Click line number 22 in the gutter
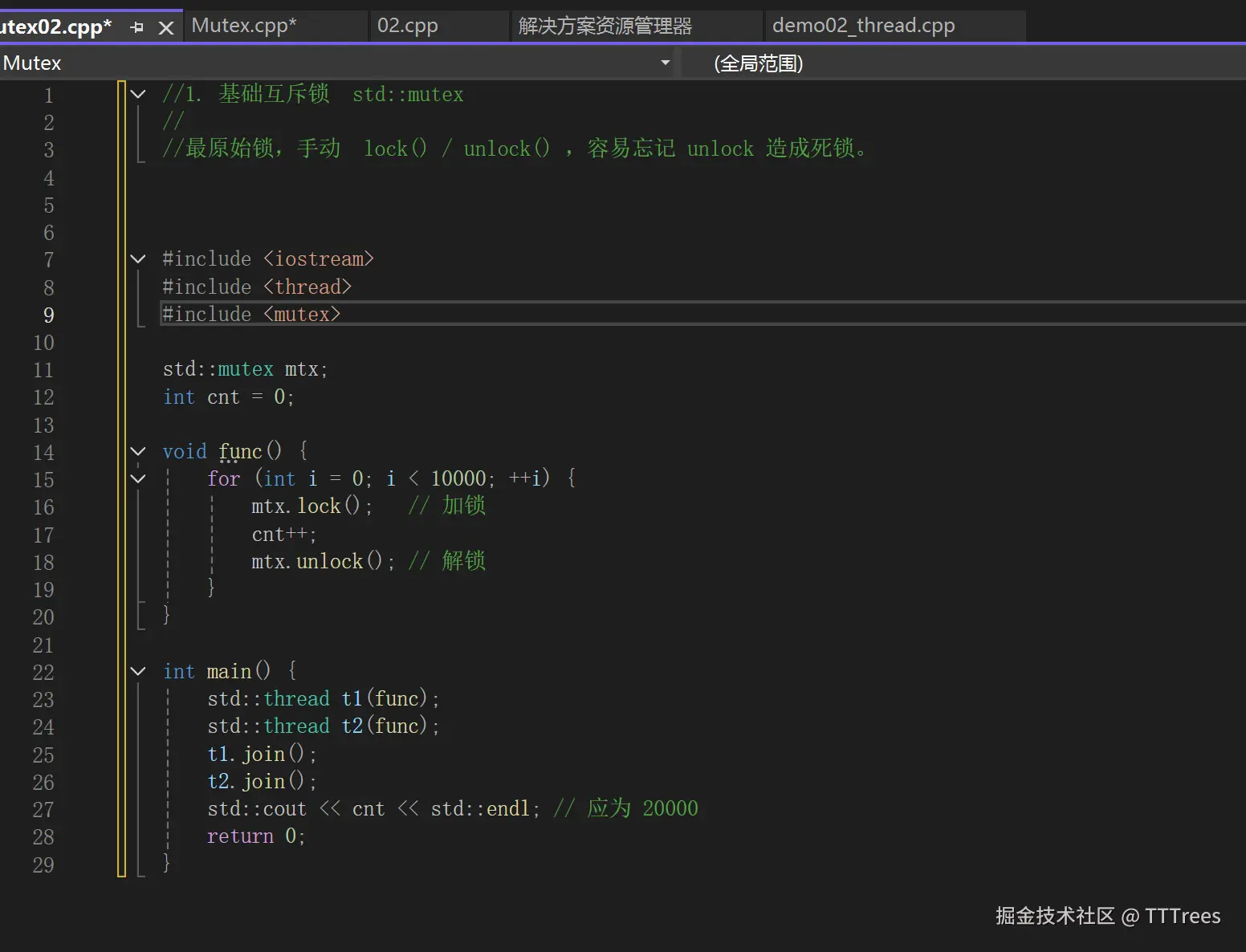1246x952 pixels. coord(43,672)
